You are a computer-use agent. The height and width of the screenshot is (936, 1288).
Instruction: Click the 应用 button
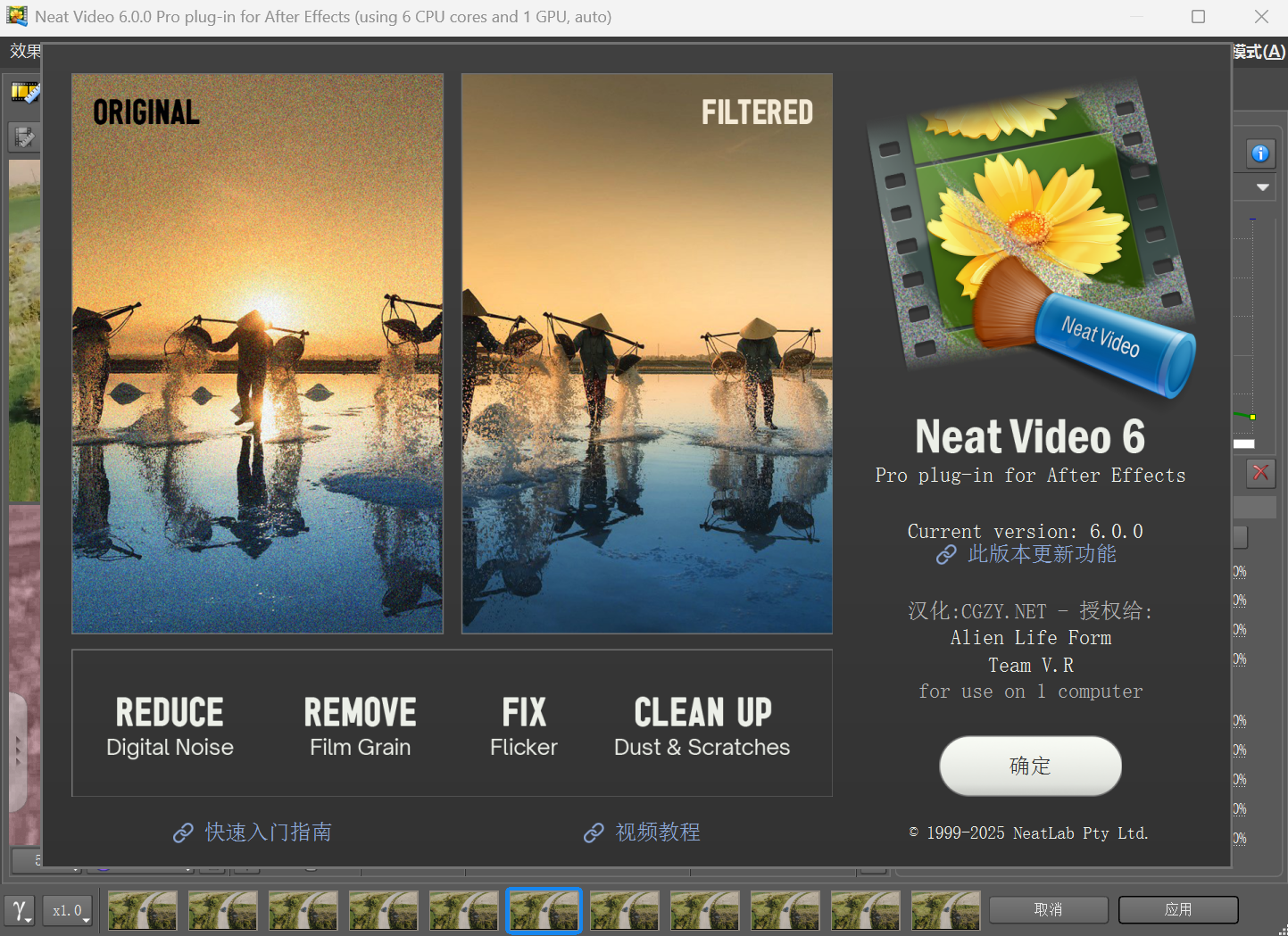(x=1178, y=909)
